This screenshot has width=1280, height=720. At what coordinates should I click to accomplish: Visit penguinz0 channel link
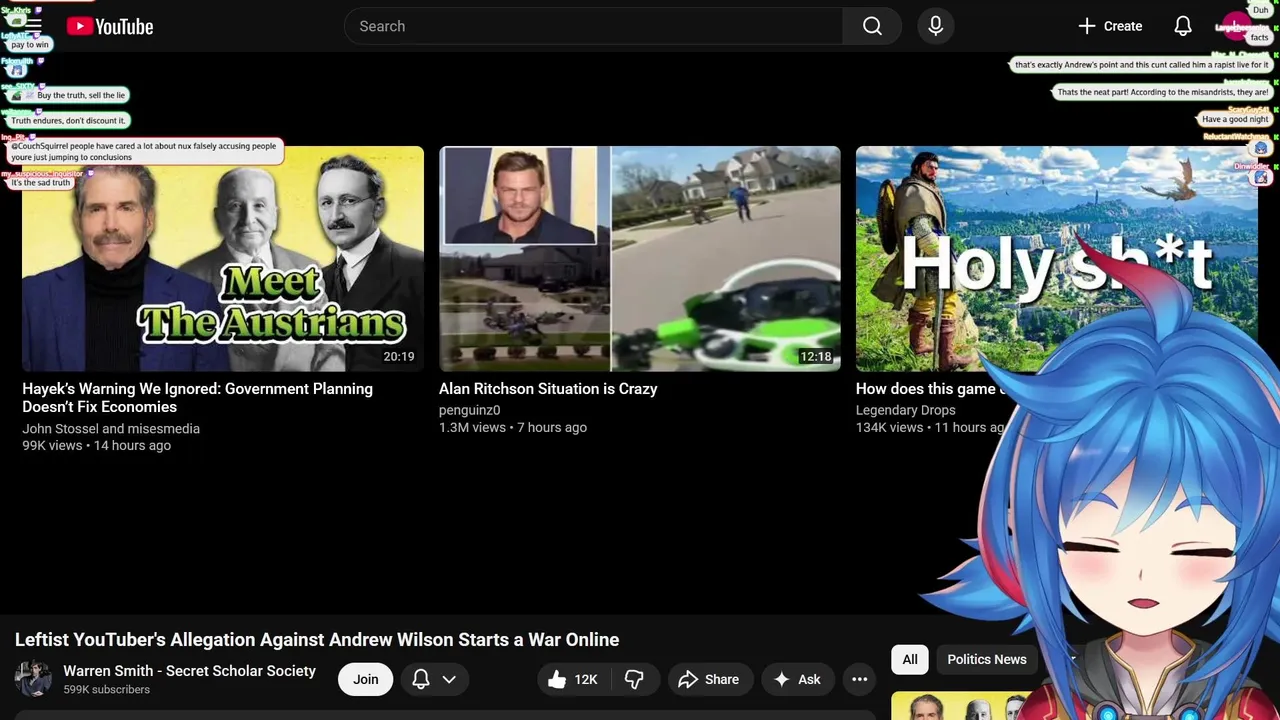(x=470, y=410)
